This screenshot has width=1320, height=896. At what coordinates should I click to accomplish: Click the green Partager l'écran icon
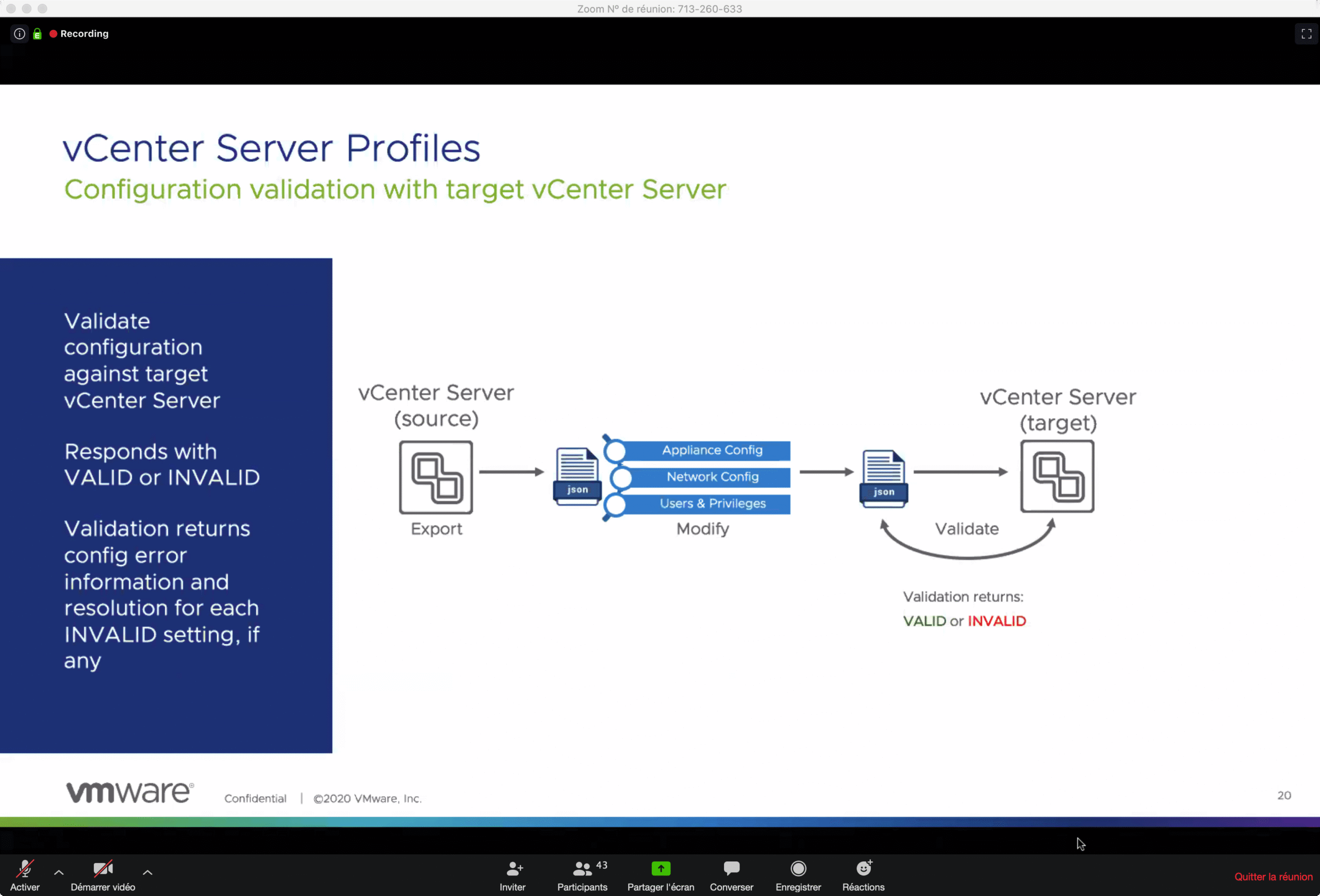(661, 868)
